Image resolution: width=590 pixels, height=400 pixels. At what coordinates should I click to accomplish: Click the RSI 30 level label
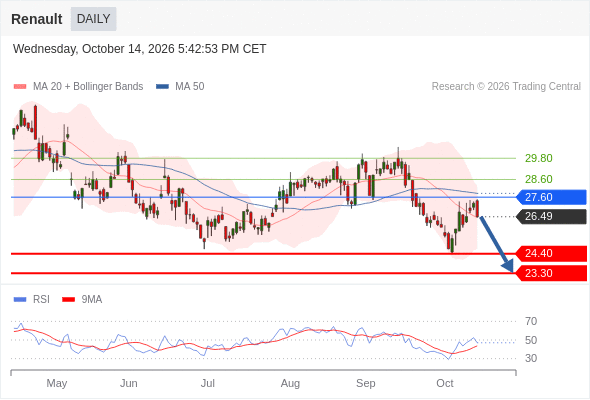531,358
